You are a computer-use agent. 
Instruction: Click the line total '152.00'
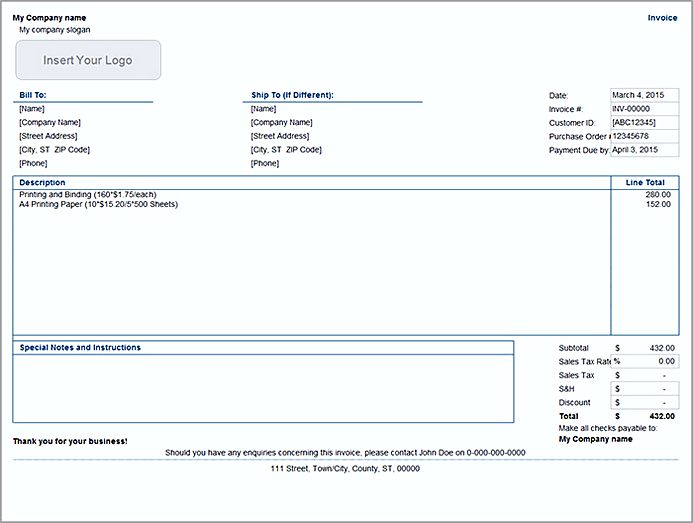click(x=658, y=204)
